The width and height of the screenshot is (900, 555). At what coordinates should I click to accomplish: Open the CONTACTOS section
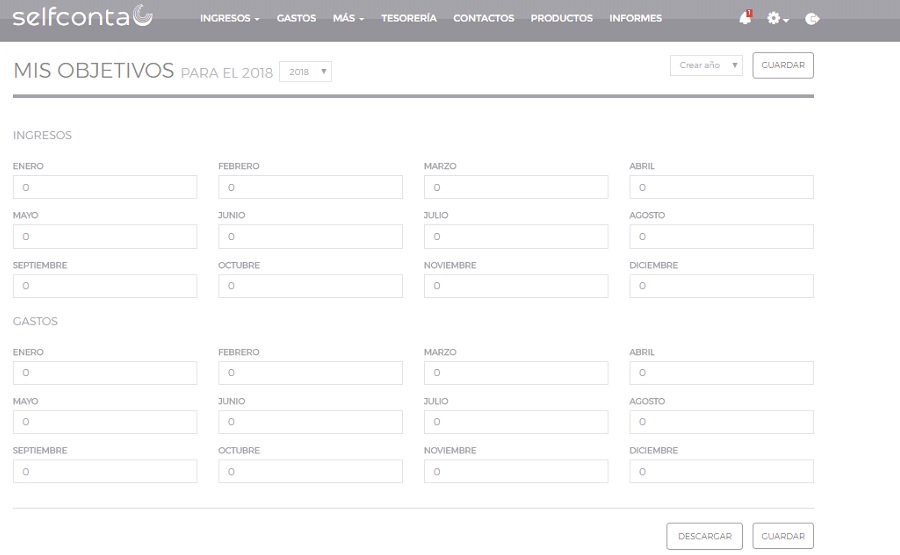click(483, 18)
